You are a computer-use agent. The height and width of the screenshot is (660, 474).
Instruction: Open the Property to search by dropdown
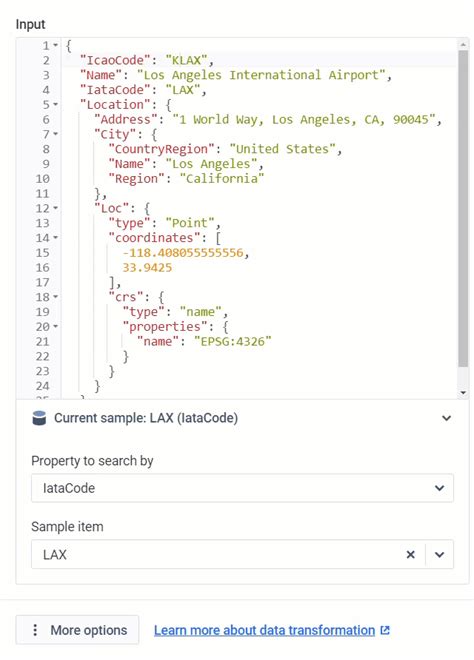[242, 488]
